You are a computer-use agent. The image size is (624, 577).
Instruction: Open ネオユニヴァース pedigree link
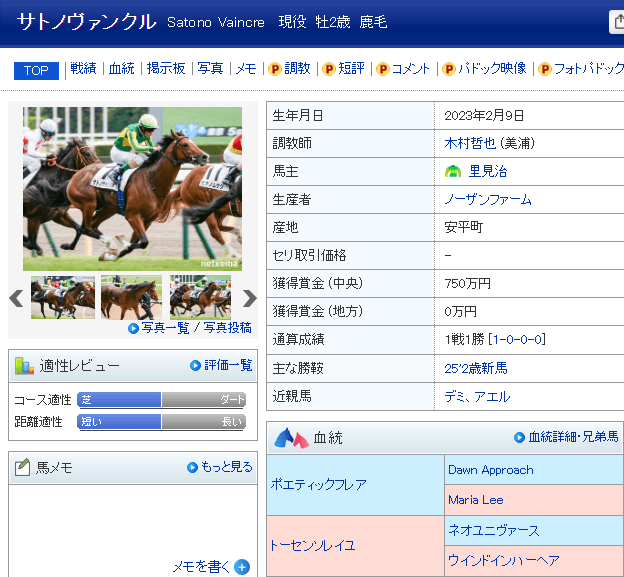click(494, 530)
